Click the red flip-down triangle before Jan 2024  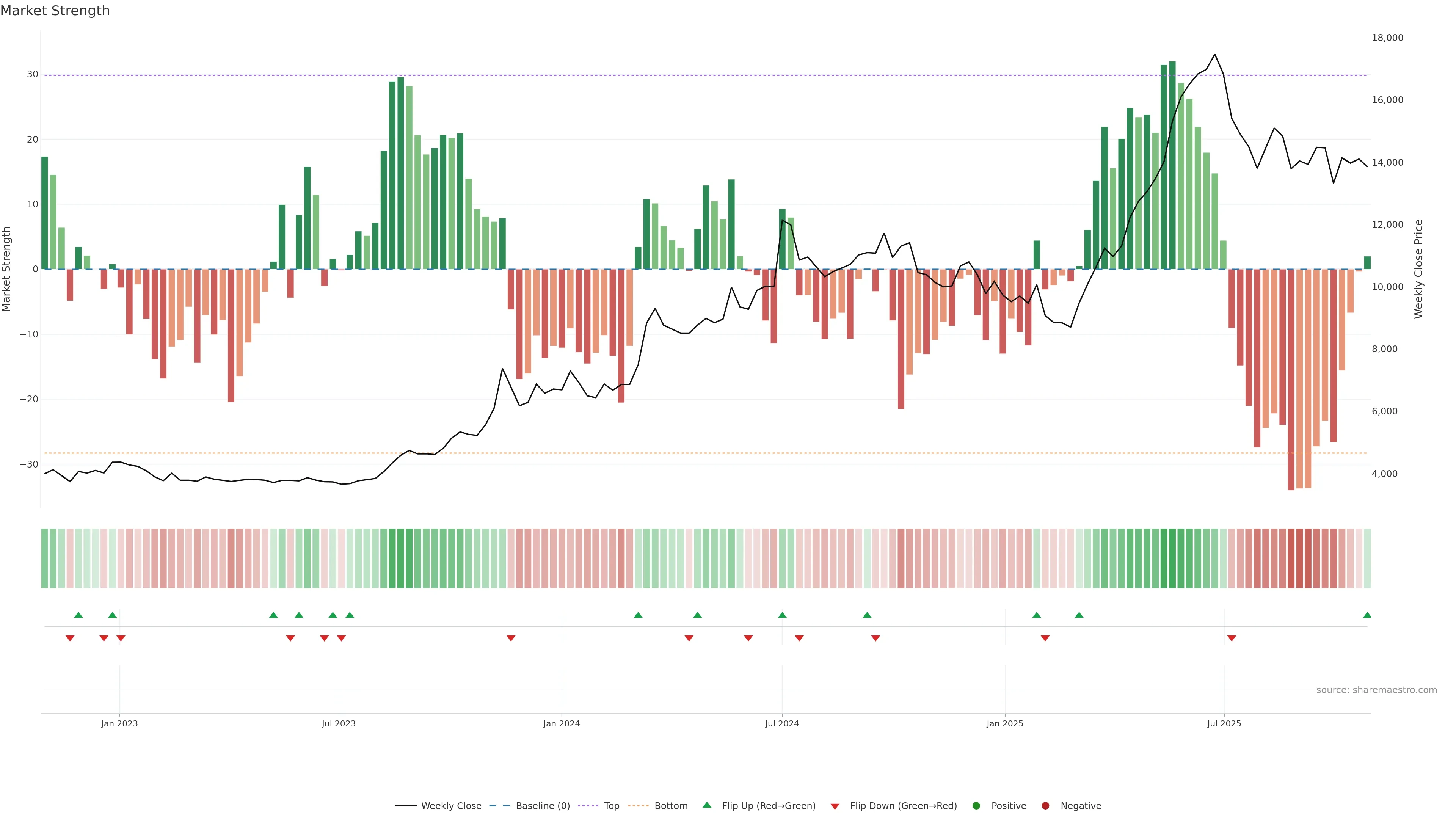pyautogui.click(x=511, y=638)
